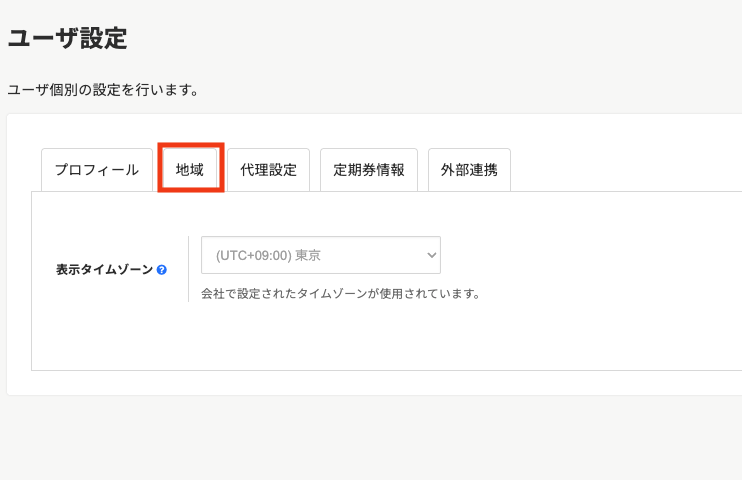This screenshot has width=742, height=480.
Task: Click the 表示タイムゾーン field label
Action: click(x=104, y=270)
